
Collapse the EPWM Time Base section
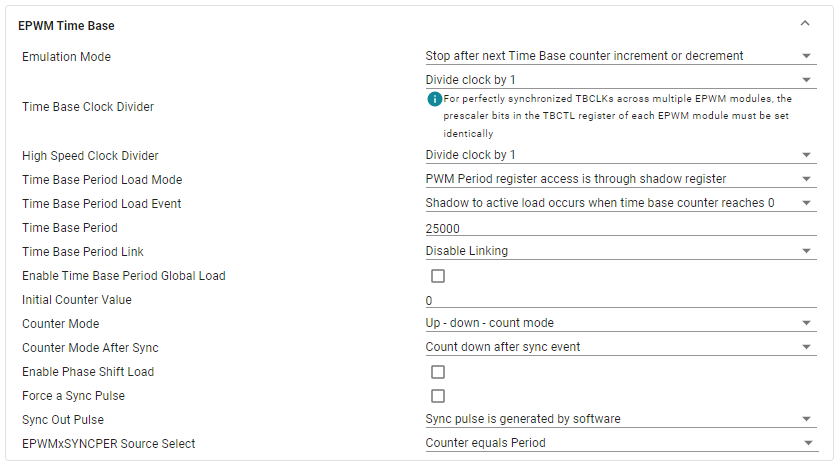(805, 24)
